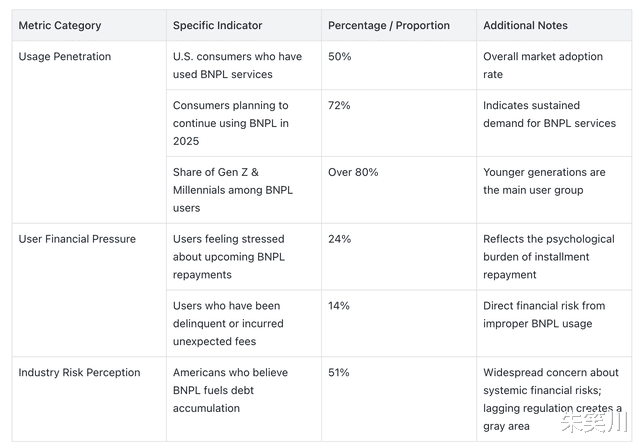
Task: Select the Overall market adoption rate note
Action: (x=543, y=65)
